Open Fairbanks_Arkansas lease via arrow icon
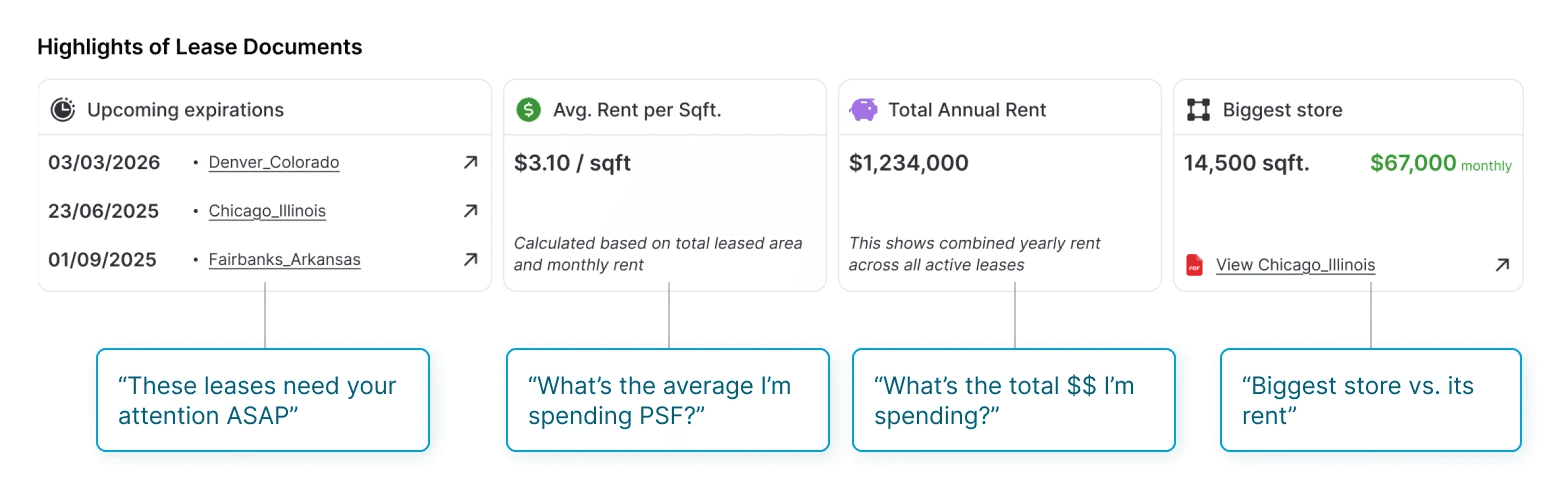The height and width of the screenshot is (493, 1562). tap(470, 259)
